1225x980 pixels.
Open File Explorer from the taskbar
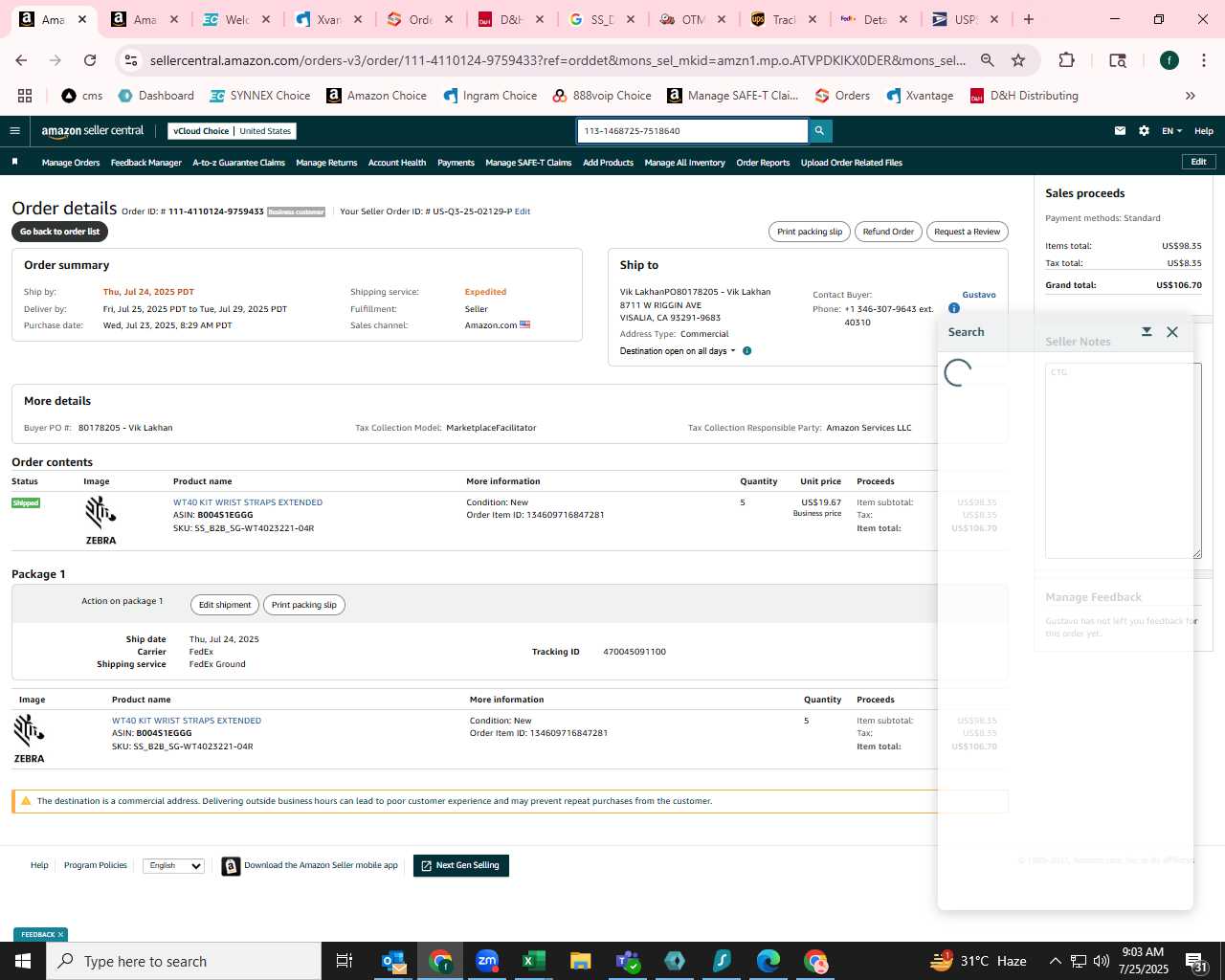coord(580,961)
